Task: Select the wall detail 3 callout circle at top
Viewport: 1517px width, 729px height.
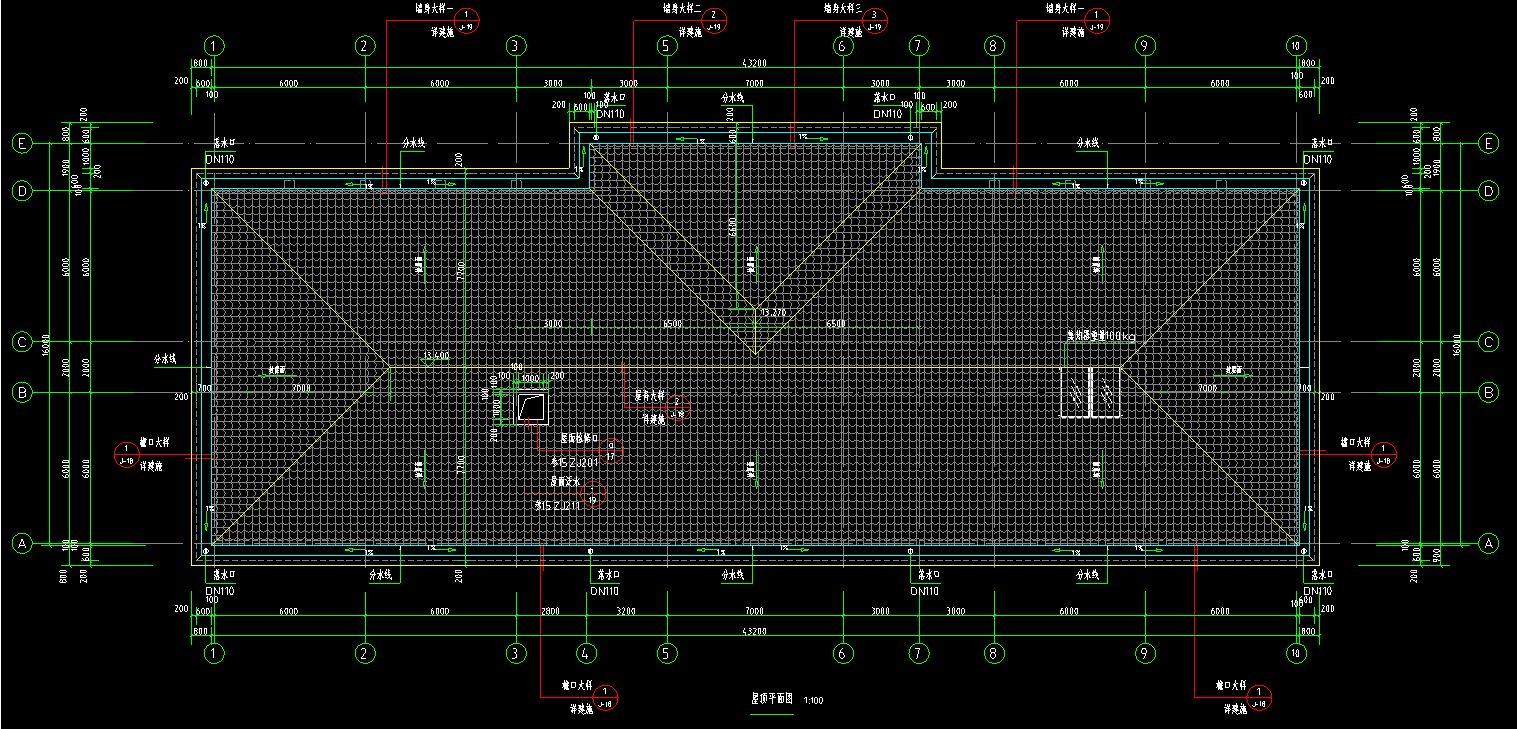Action: (x=874, y=20)
